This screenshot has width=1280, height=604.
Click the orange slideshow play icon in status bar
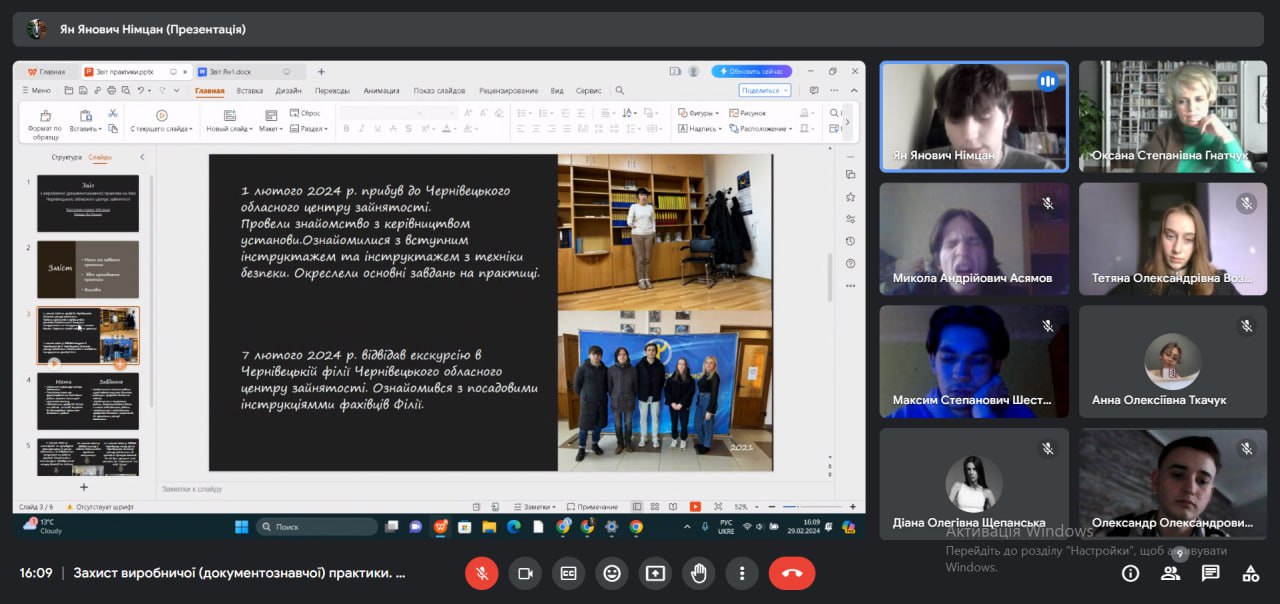point(695,507)
